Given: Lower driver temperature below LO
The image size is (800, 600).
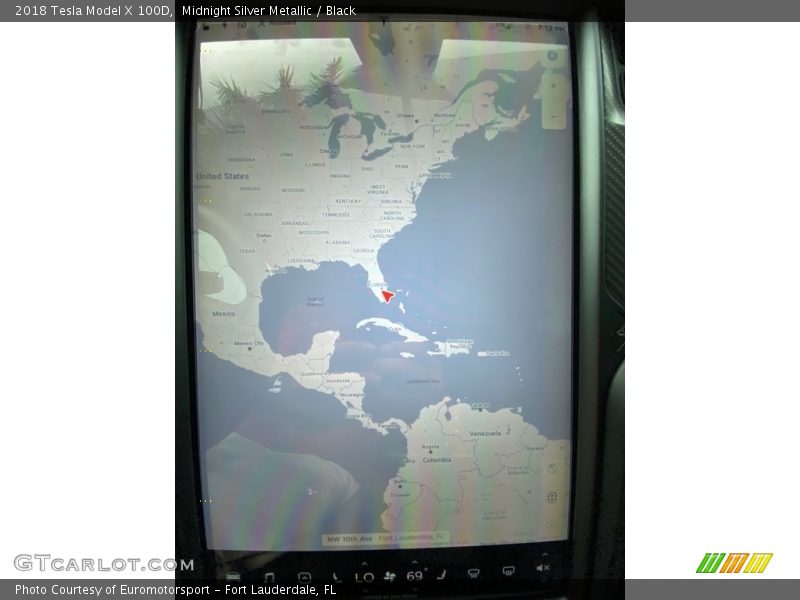Looking at the screenshot, I should 365,590.
